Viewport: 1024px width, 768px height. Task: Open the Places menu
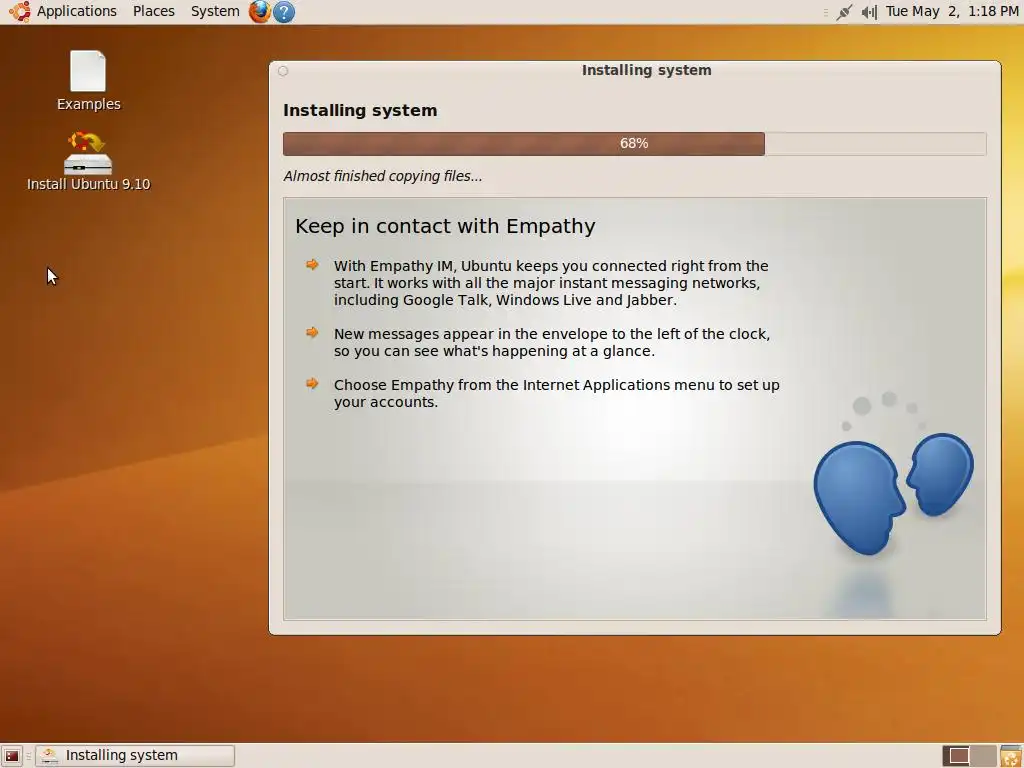[x=154, y=11]
